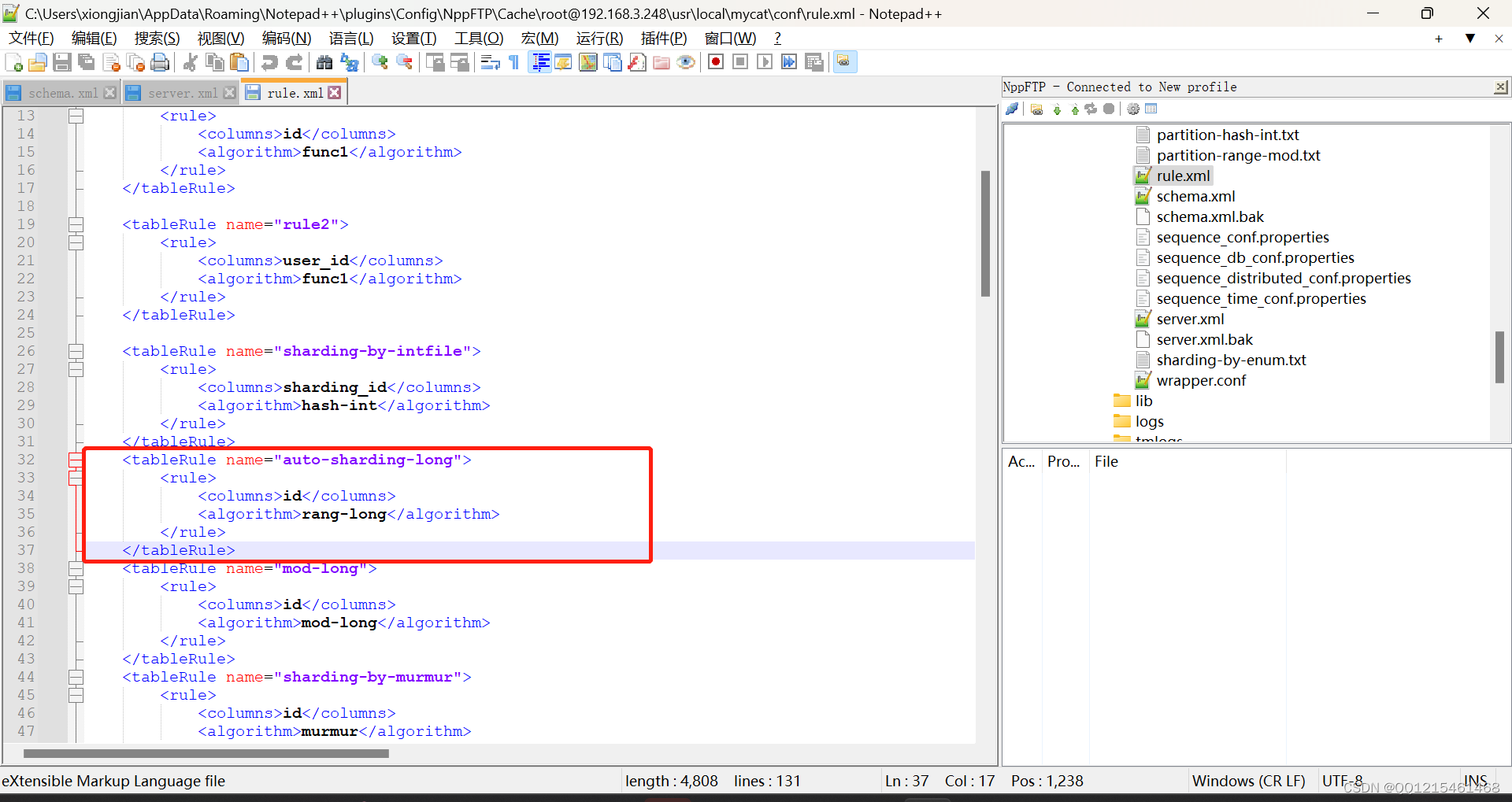Stop macro recording

(x=740, y=62)
